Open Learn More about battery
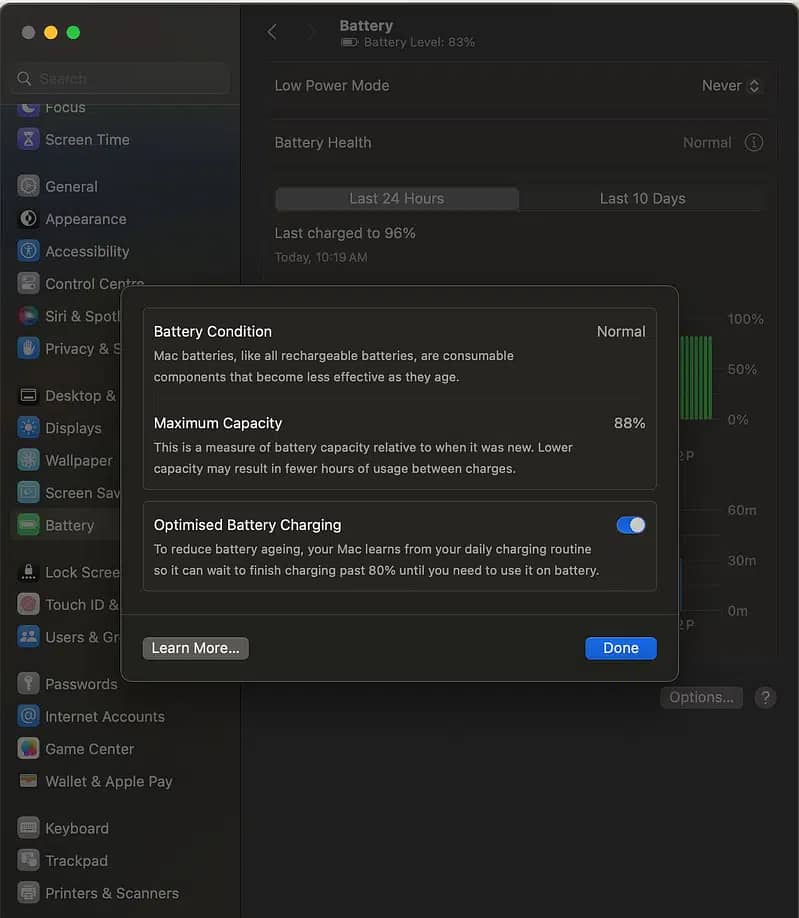The width and height of the screenshot is (799, 918). click(x=196, y=648)
